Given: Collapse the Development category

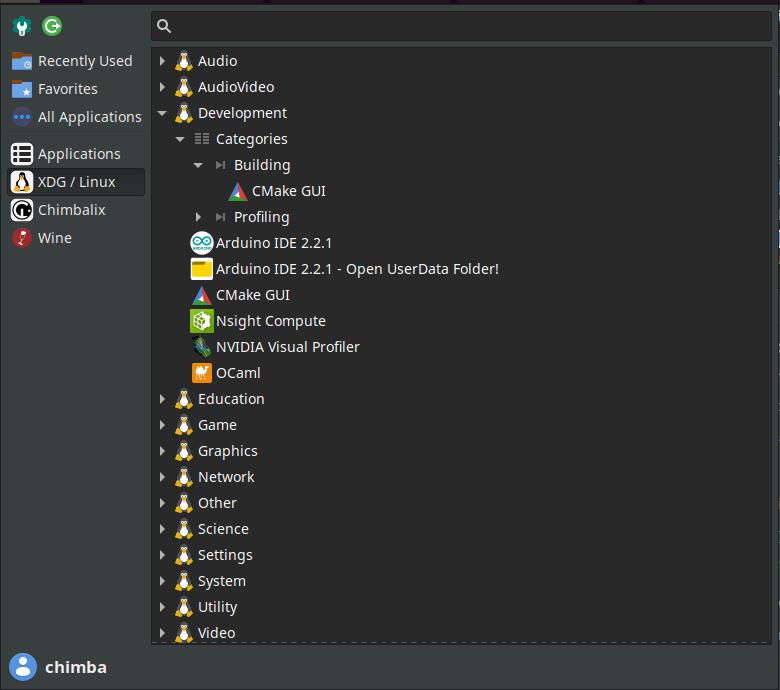Looking at the screenshot, I should pyautogui.click(x=162, y=113).
